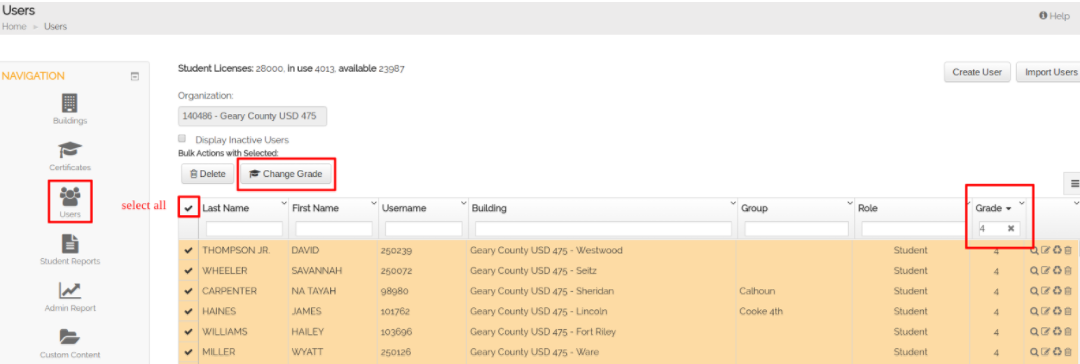Viewport: 1080px width, 364px height.
Task: Uncheck the CARPENTER row checkbox
Action: coord(189,291)
